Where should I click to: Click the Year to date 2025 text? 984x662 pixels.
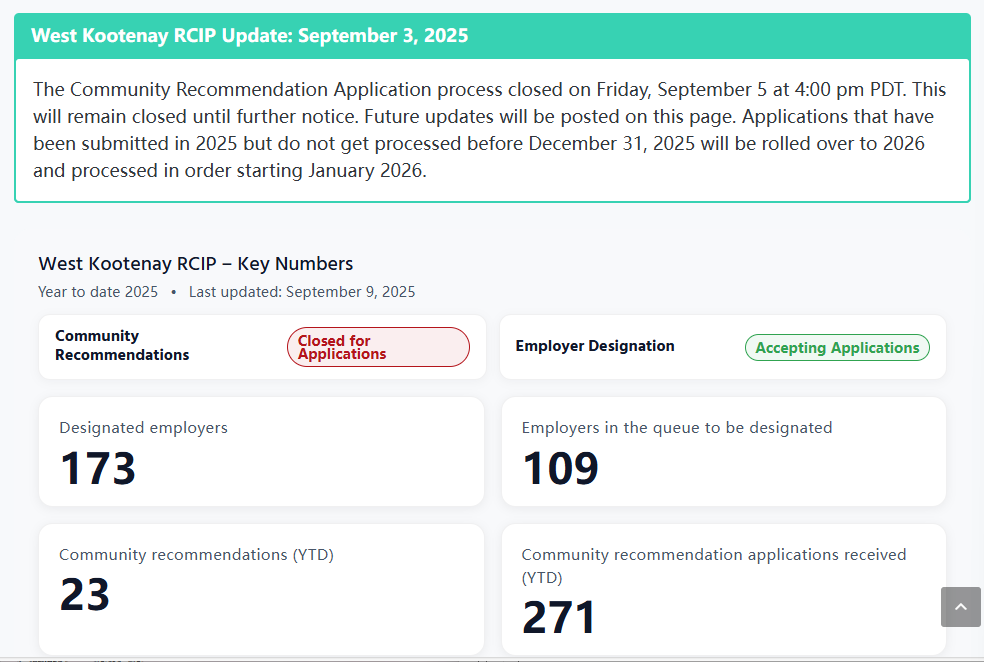(x=98, y=292)
